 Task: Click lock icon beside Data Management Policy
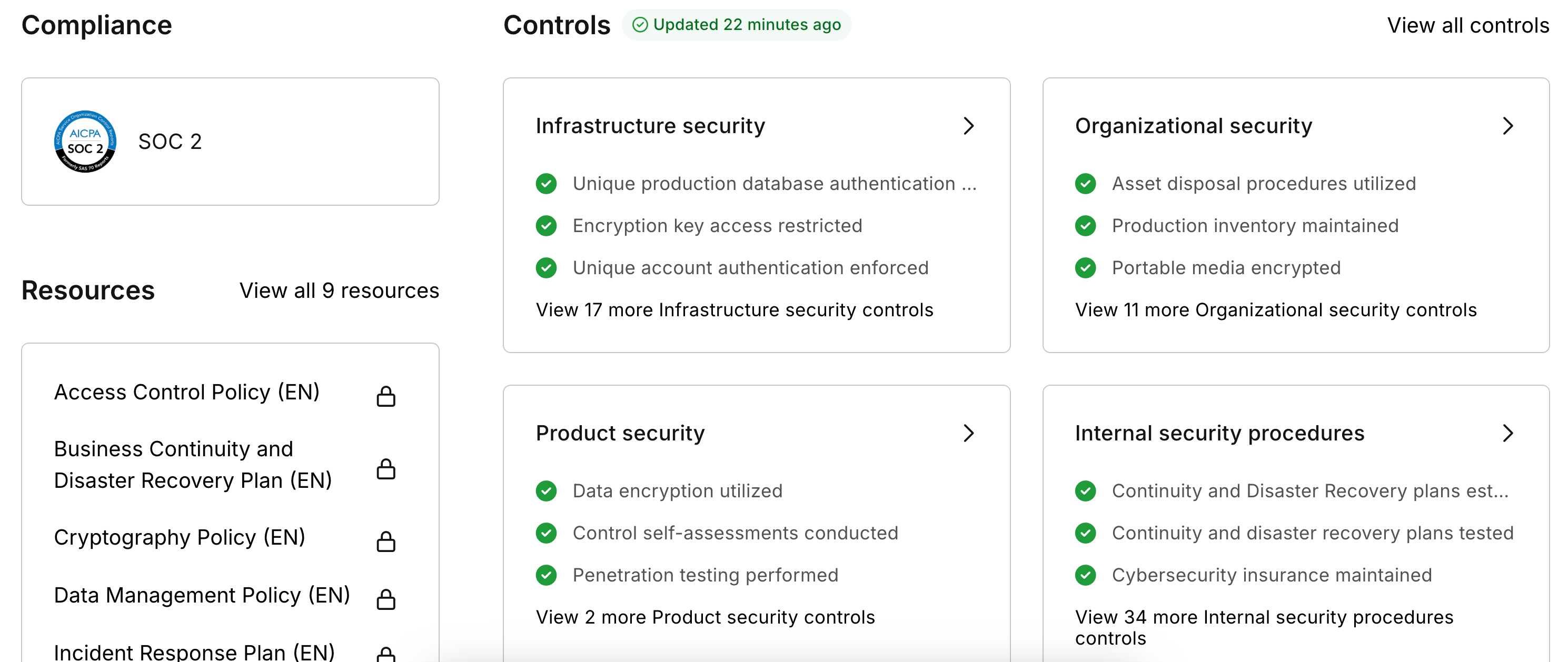[386, 599]
